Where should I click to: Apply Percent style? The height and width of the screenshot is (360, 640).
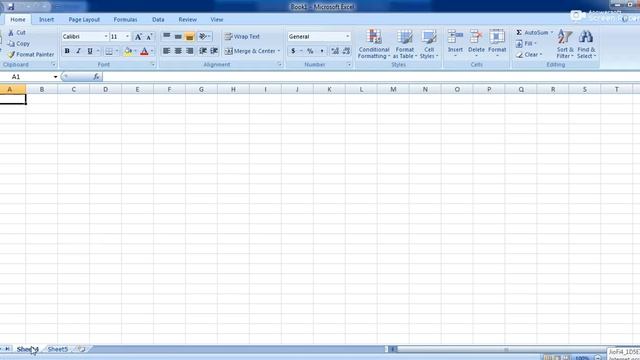tap(310, 51)
